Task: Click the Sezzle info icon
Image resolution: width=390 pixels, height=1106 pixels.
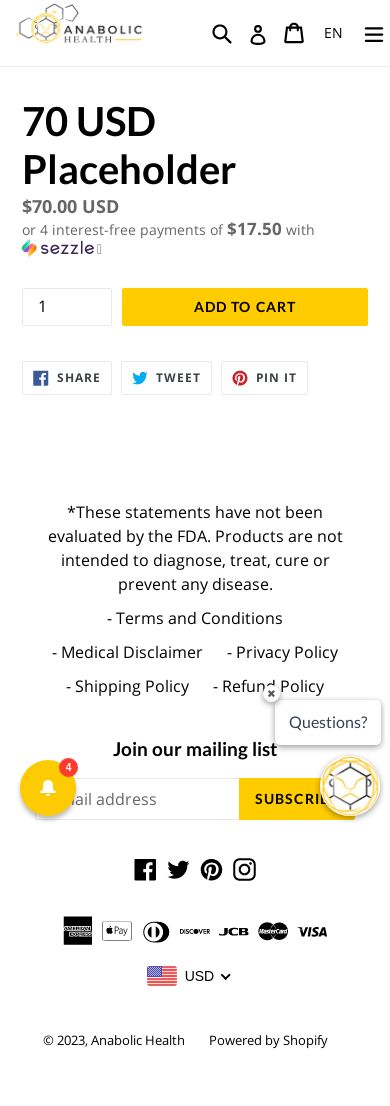Action: click(x=99, y=249)
